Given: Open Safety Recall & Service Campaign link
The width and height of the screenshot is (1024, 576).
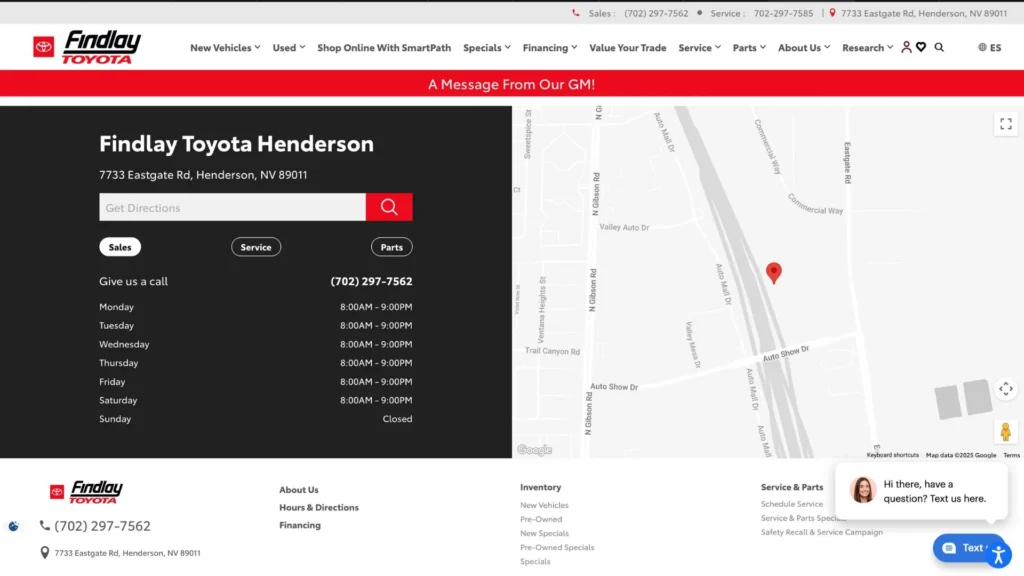Looking at the screenshot, I should 822,532.
